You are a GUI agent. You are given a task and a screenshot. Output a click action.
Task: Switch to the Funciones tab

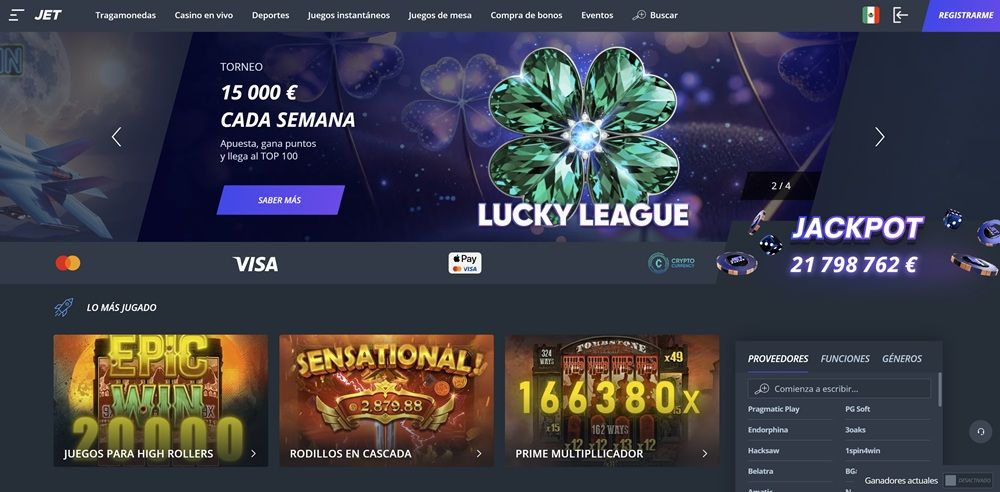click(845, 359)
